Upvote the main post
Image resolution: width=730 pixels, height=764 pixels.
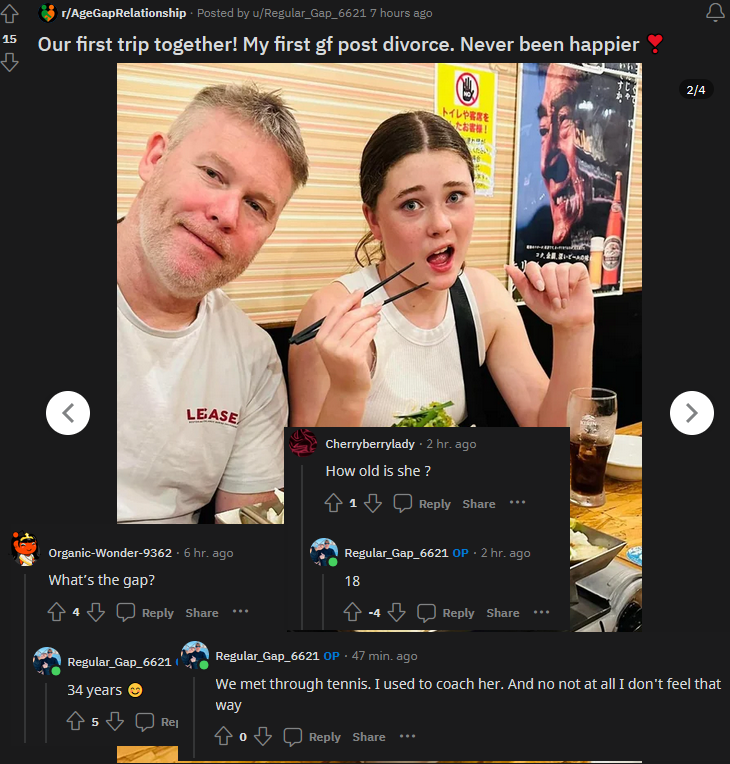(10, 14)
